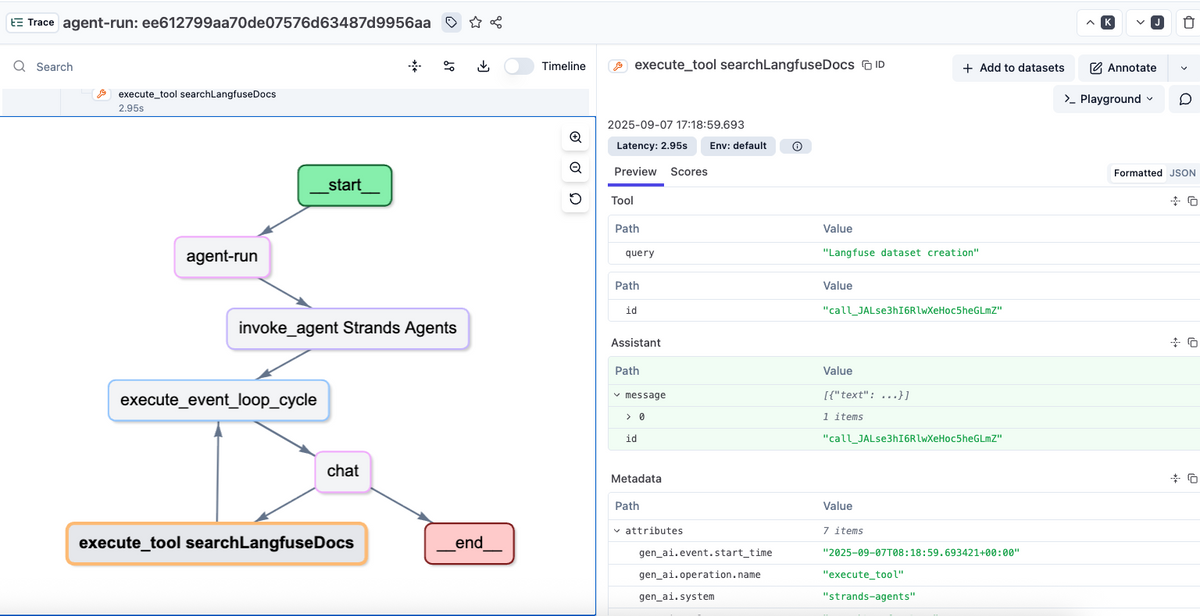
Task: Collapse the message row in Assistant
Action: tap(617, 395)
